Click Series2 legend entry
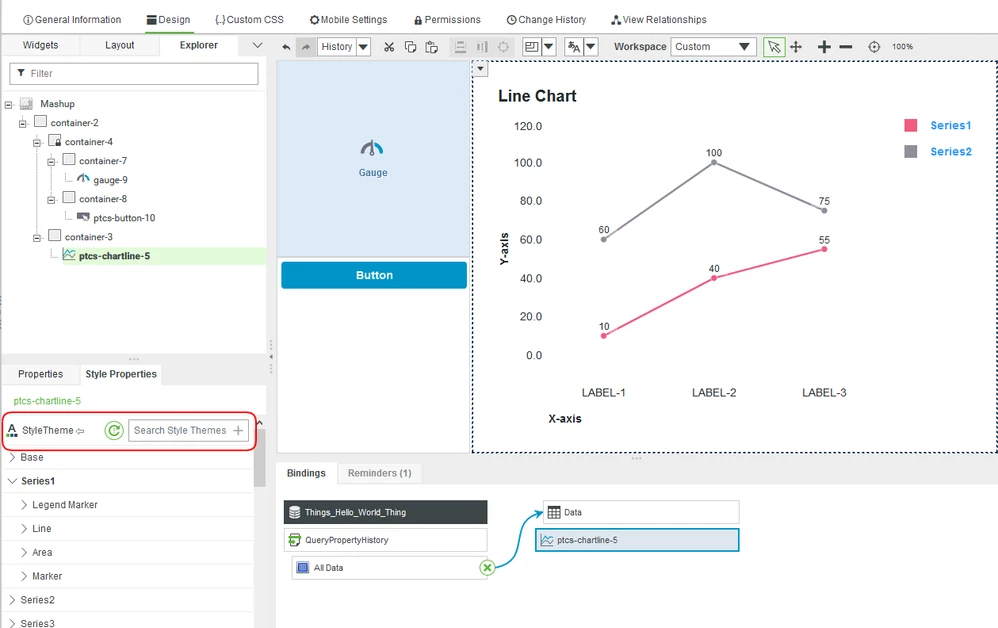Viewport: 998px width, 628px height. (951, 151)
